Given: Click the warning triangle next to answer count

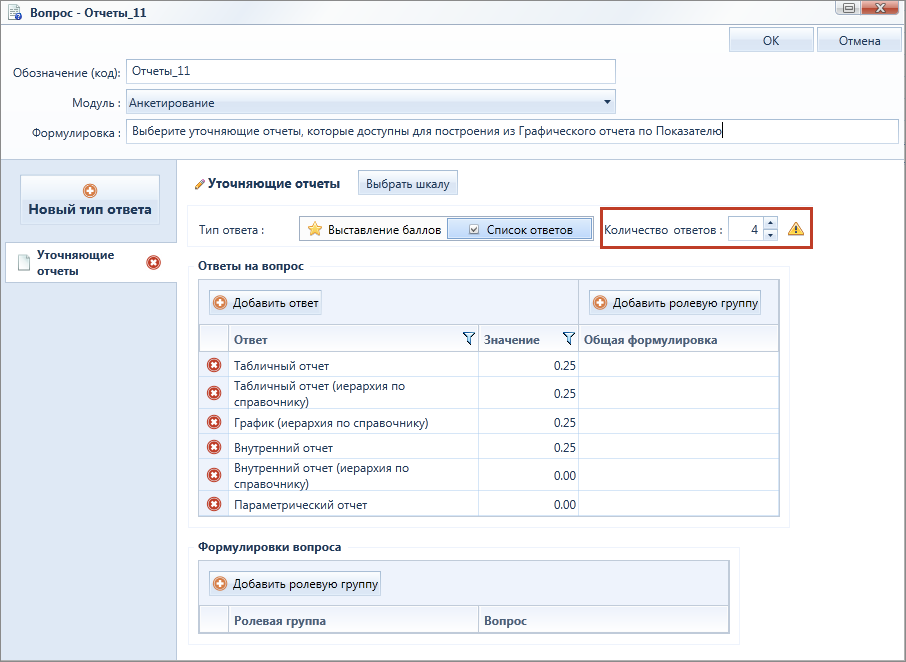Looking at the screenshot, I should tap(796, 229).
